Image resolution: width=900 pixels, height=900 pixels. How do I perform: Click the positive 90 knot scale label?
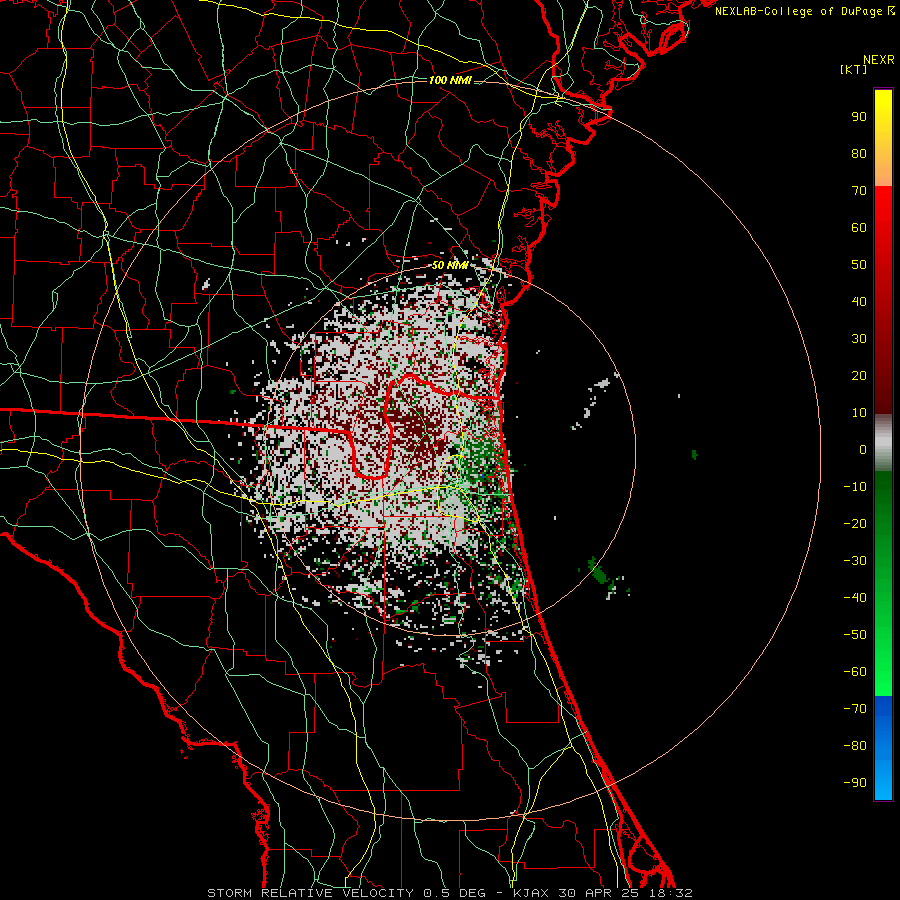click(x=859, y=117)
